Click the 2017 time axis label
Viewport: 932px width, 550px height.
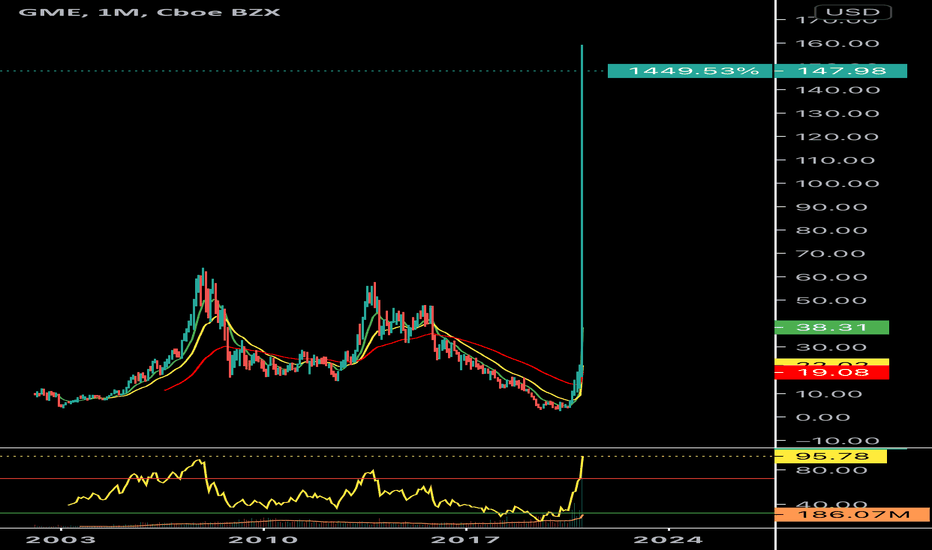(x=465, y=539)
